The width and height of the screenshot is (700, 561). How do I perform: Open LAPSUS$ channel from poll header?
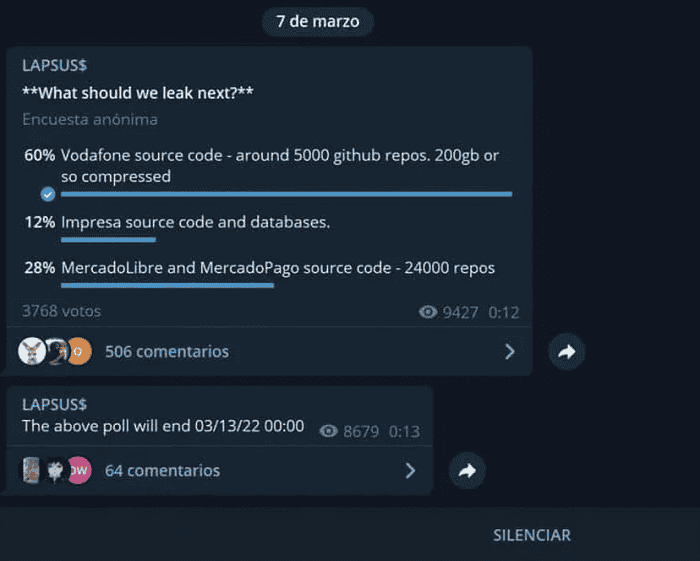pyautogui.click(x=54, y=66)
